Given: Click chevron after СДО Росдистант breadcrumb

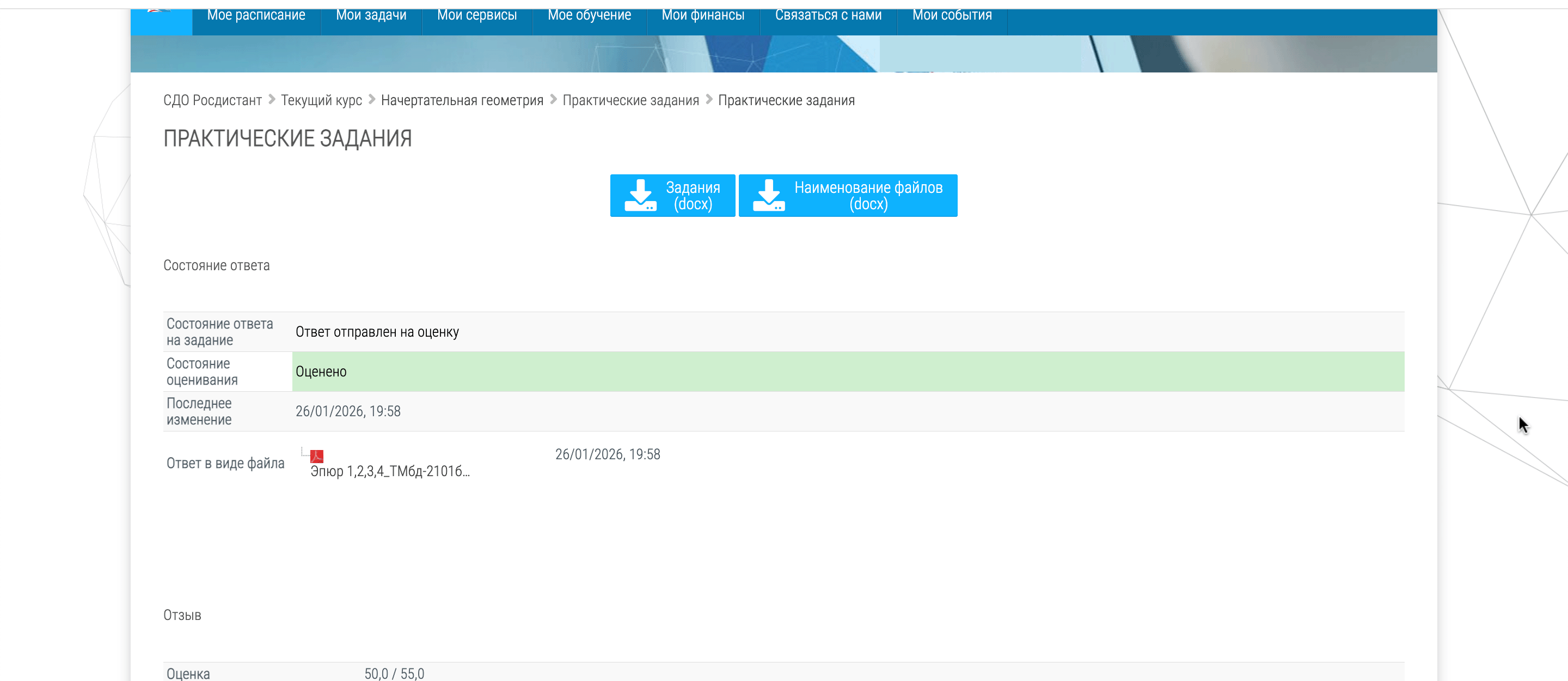Looking at the screenshot, I should tap(272, 99).
